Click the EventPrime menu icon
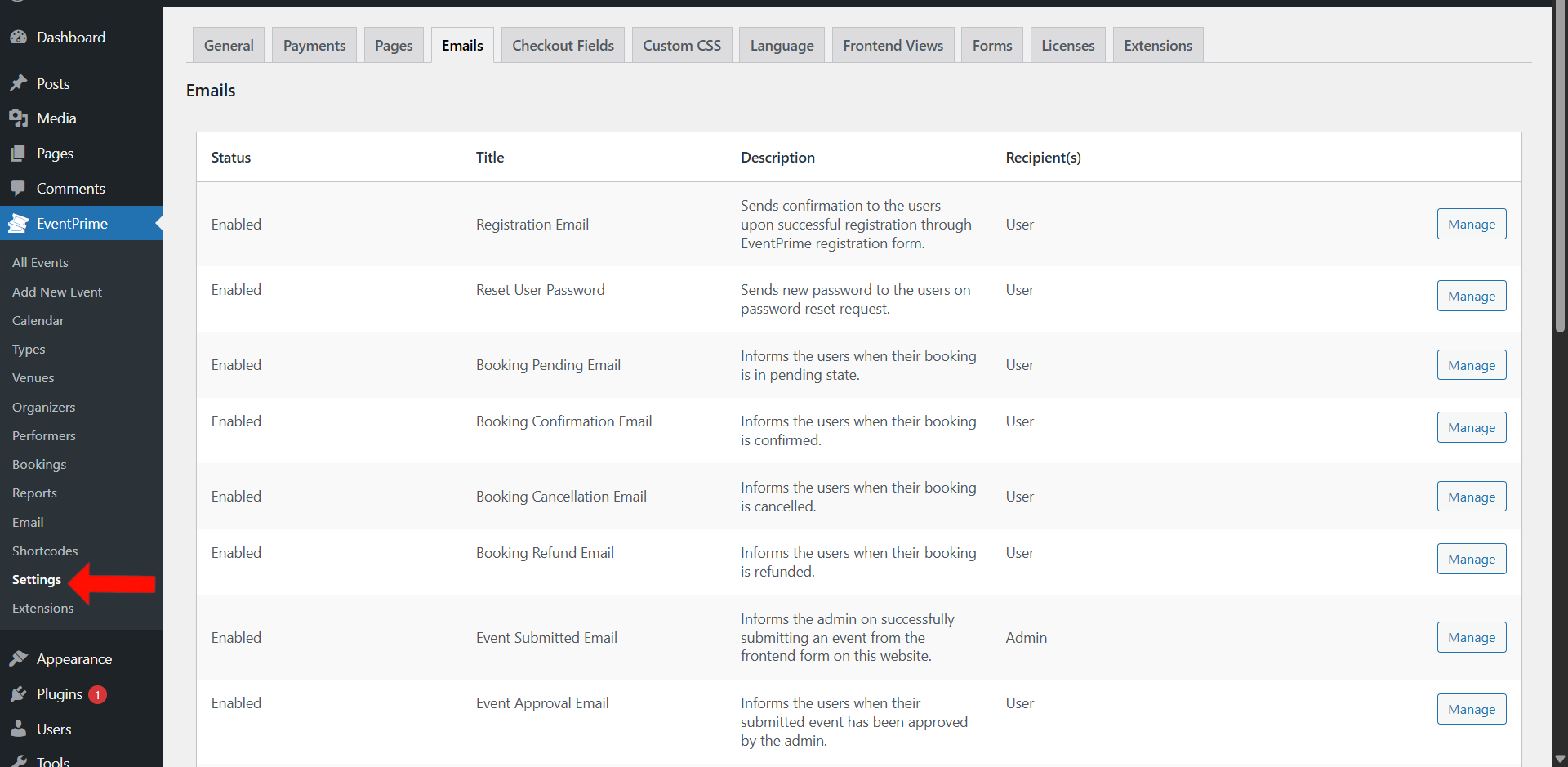 pyautogui.click(x=18, y=224)
